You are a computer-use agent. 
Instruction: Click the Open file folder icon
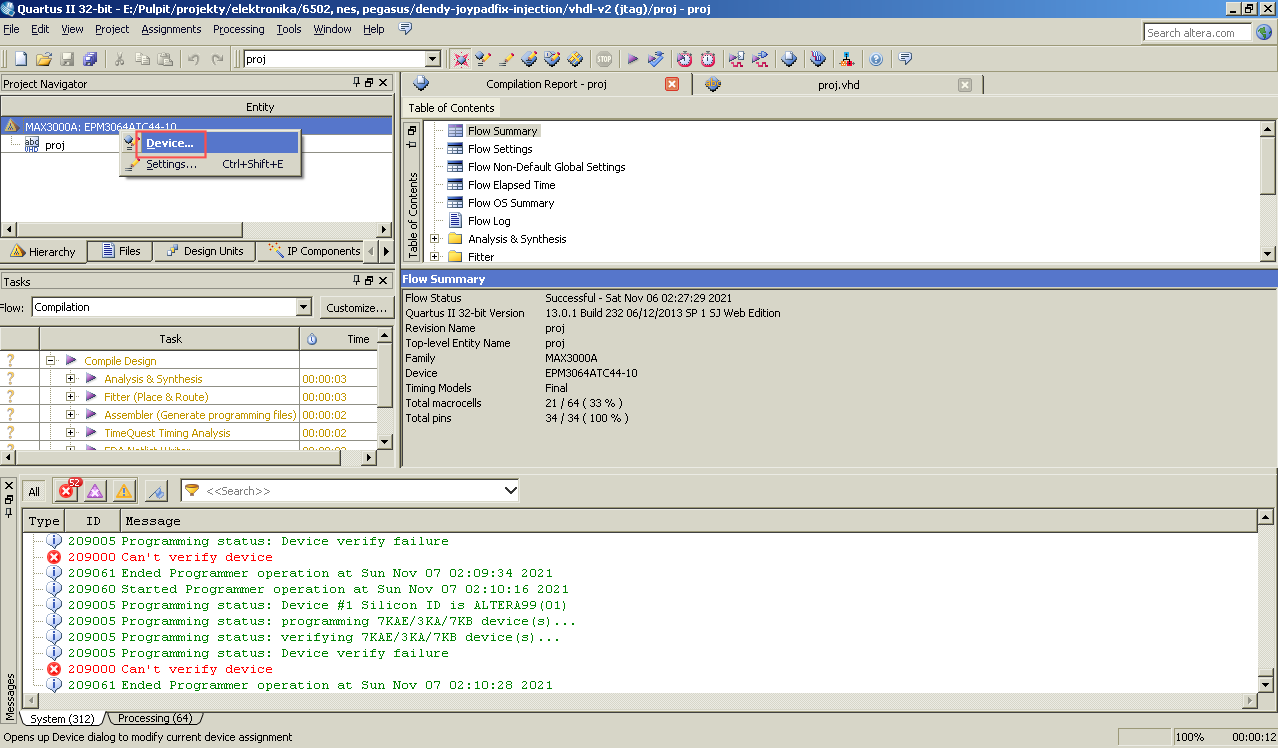tap(44, 59)
